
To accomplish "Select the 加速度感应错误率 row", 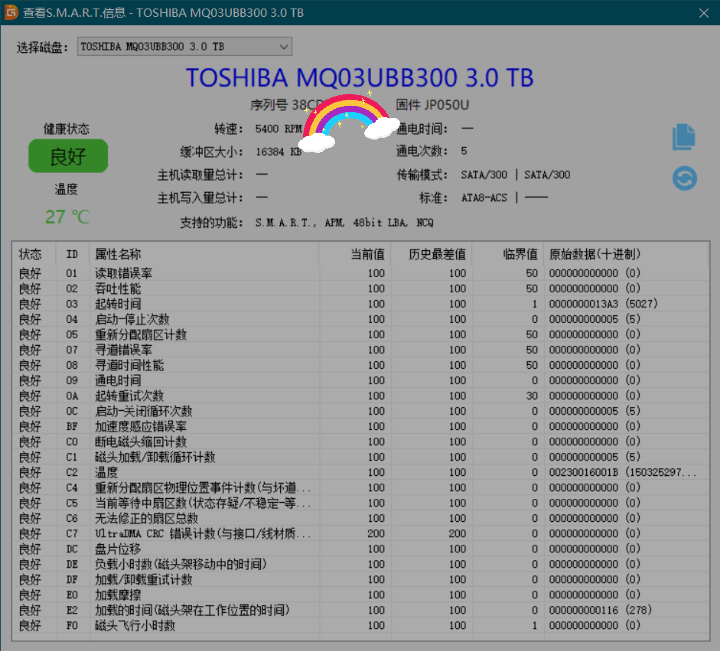I will (x=360, y=426).
